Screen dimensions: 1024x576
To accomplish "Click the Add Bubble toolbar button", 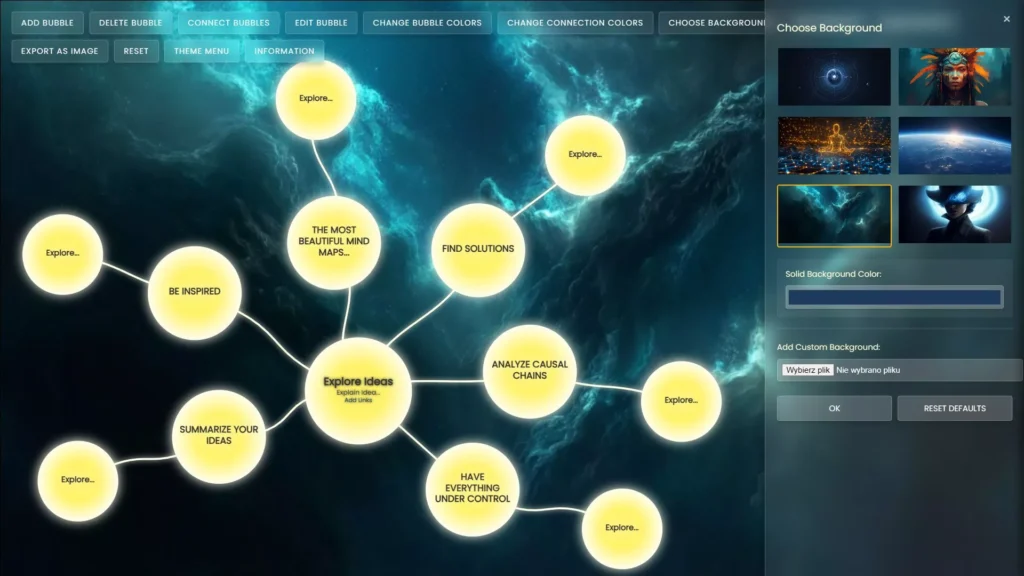I will pyautogui.click(x=47, y=23).
